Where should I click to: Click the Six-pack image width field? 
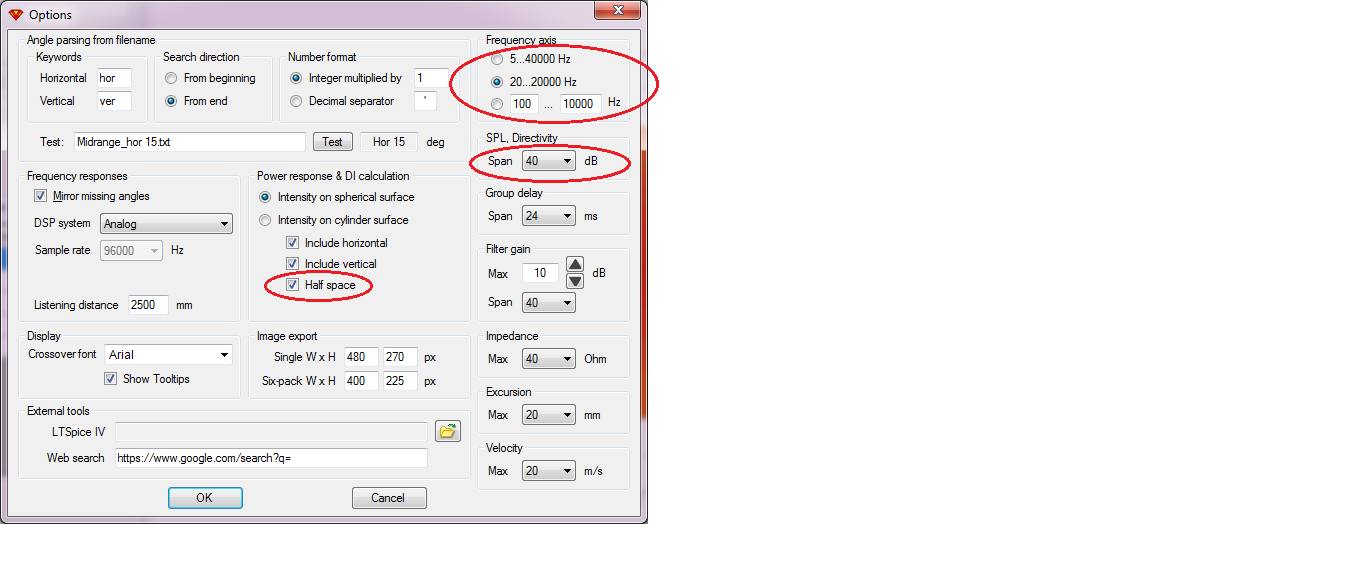(x=361, y=381)
